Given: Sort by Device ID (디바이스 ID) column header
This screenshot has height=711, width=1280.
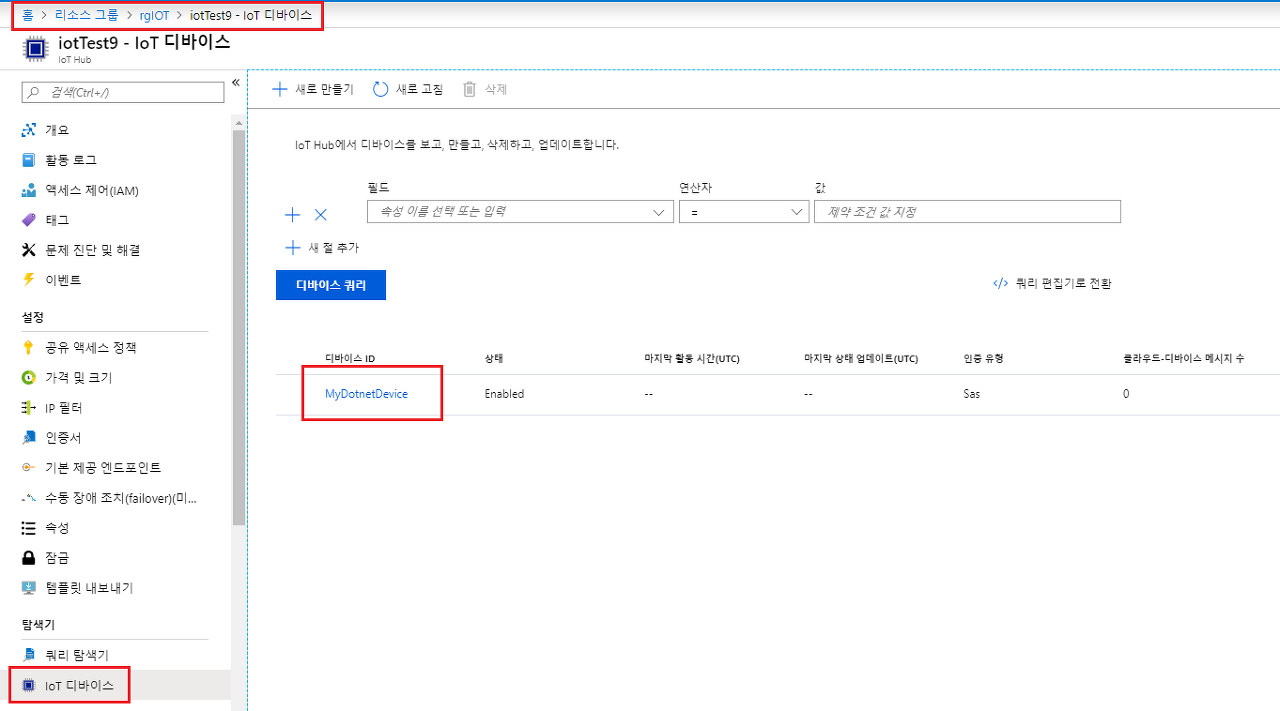Looking at the screenshot, I should tap(350, 358).
